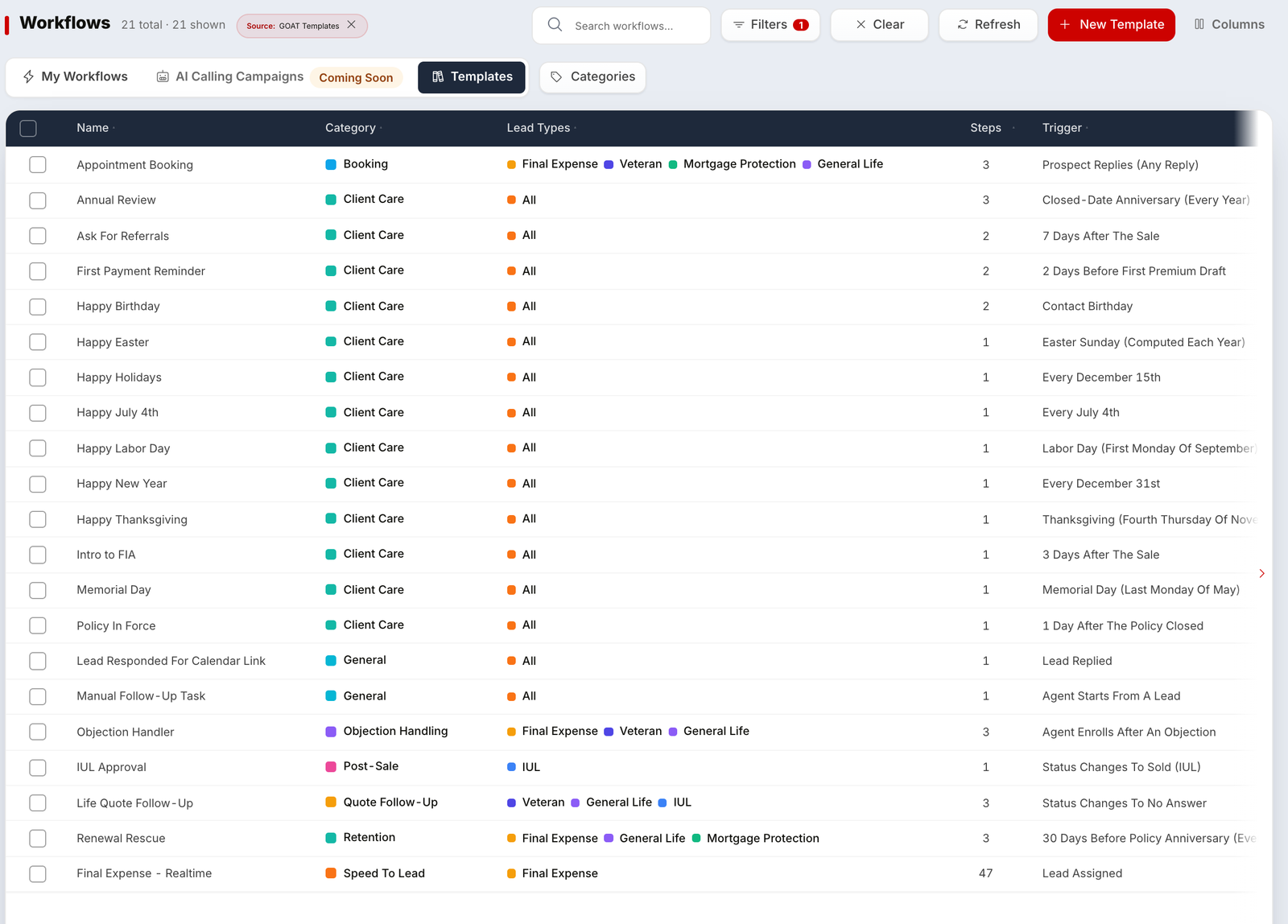Click the tag icon on Categories
1288x924 pixels.
556,77
